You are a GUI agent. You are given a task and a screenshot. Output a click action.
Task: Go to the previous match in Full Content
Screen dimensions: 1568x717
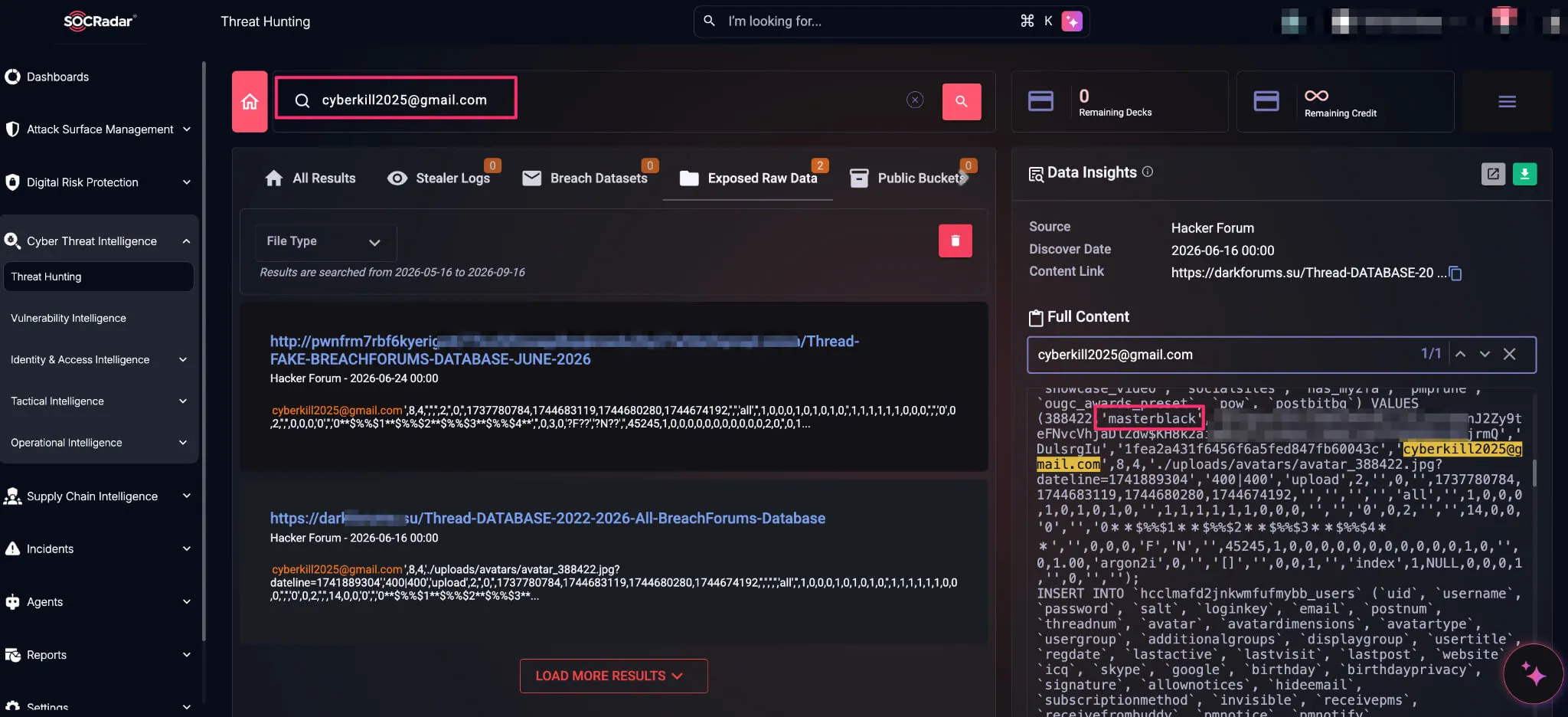point(1460,354)
